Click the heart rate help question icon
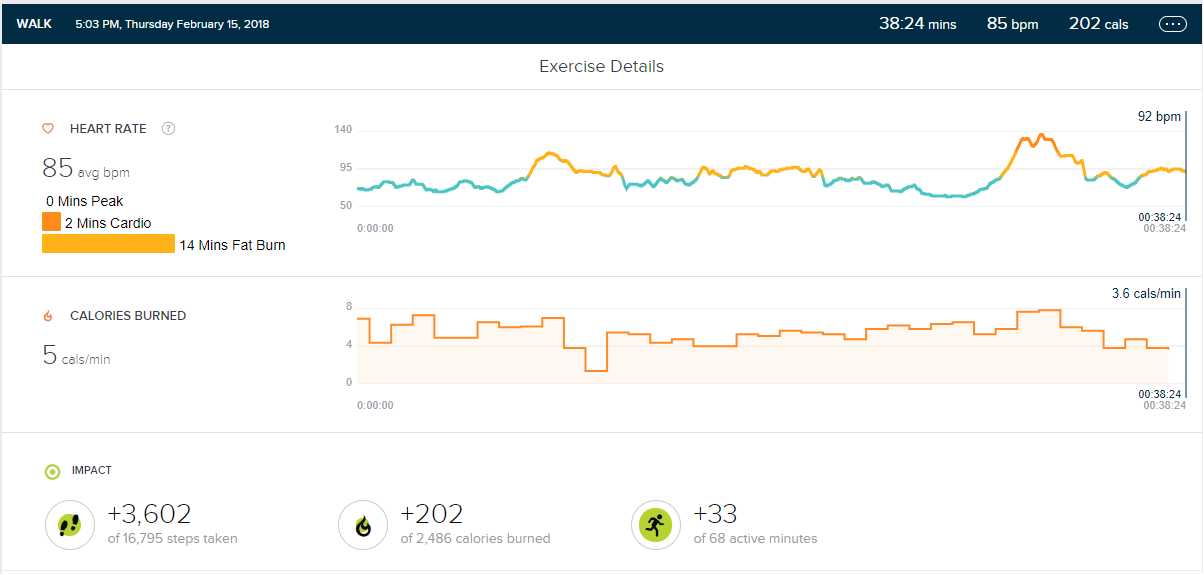This screenshot has height=574, width=1203. coord(169,128)
